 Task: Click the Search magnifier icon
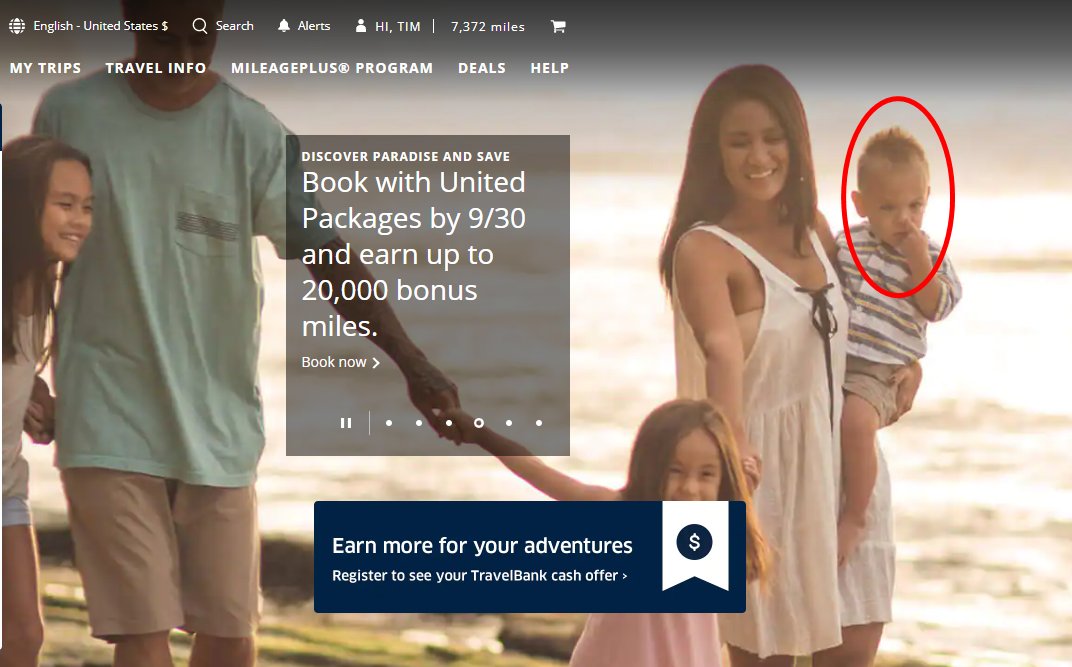click(200, 26)
